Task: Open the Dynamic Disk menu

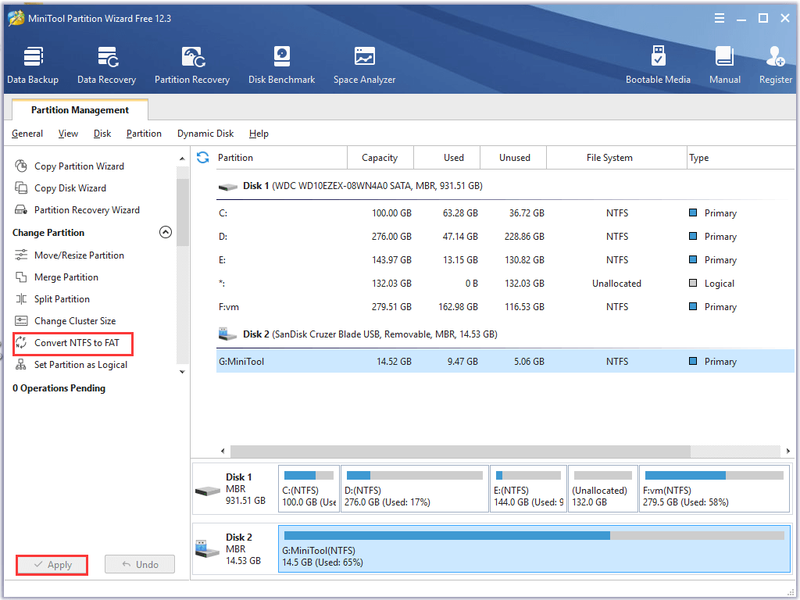Action: (205, 134)
